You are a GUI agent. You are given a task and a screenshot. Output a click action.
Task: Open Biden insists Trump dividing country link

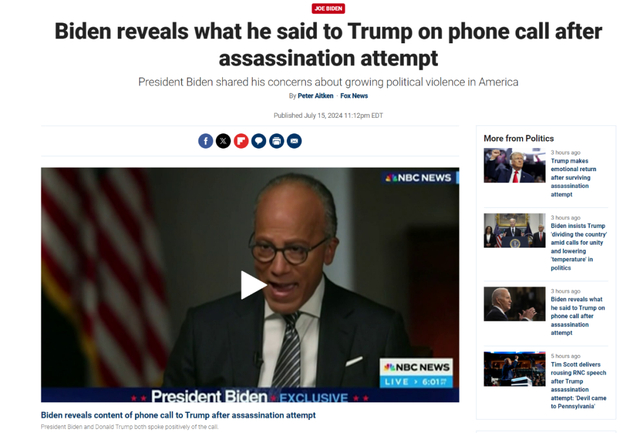[578, 246]
